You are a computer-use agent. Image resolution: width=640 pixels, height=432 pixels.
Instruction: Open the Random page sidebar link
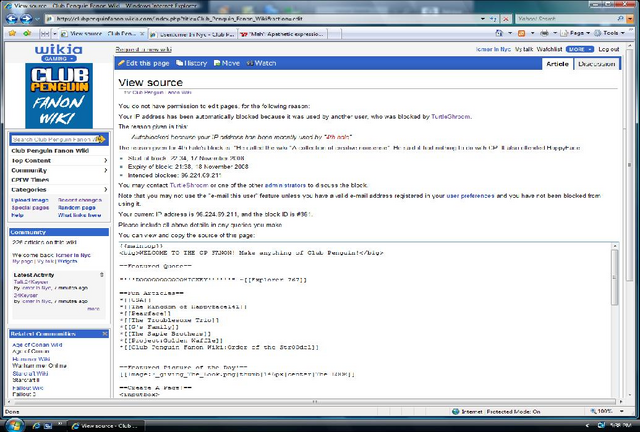click(x=77, y=207)
